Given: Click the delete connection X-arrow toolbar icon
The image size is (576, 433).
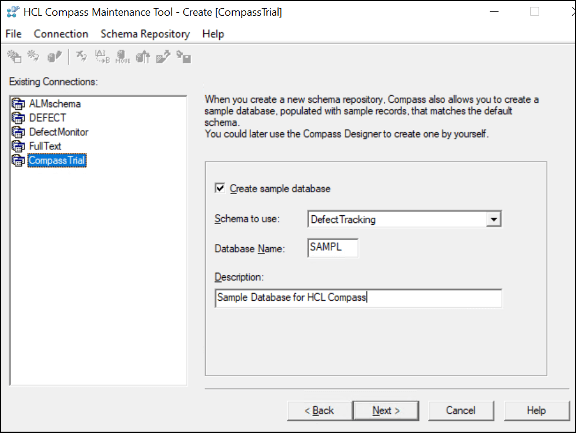Looking at the screenshot, I should (82, 57).
